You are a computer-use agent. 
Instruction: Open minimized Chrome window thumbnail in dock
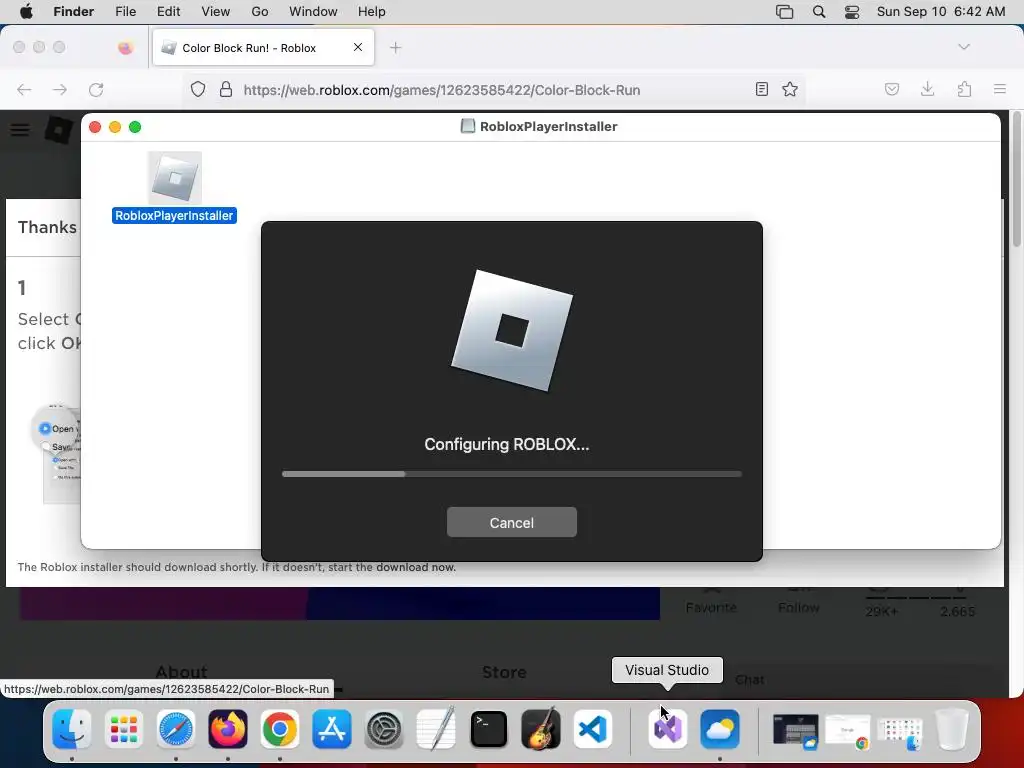(848, 731)
